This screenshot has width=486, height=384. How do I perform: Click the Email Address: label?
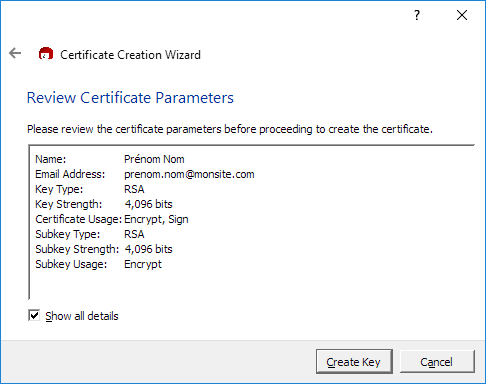coord(70,174)
